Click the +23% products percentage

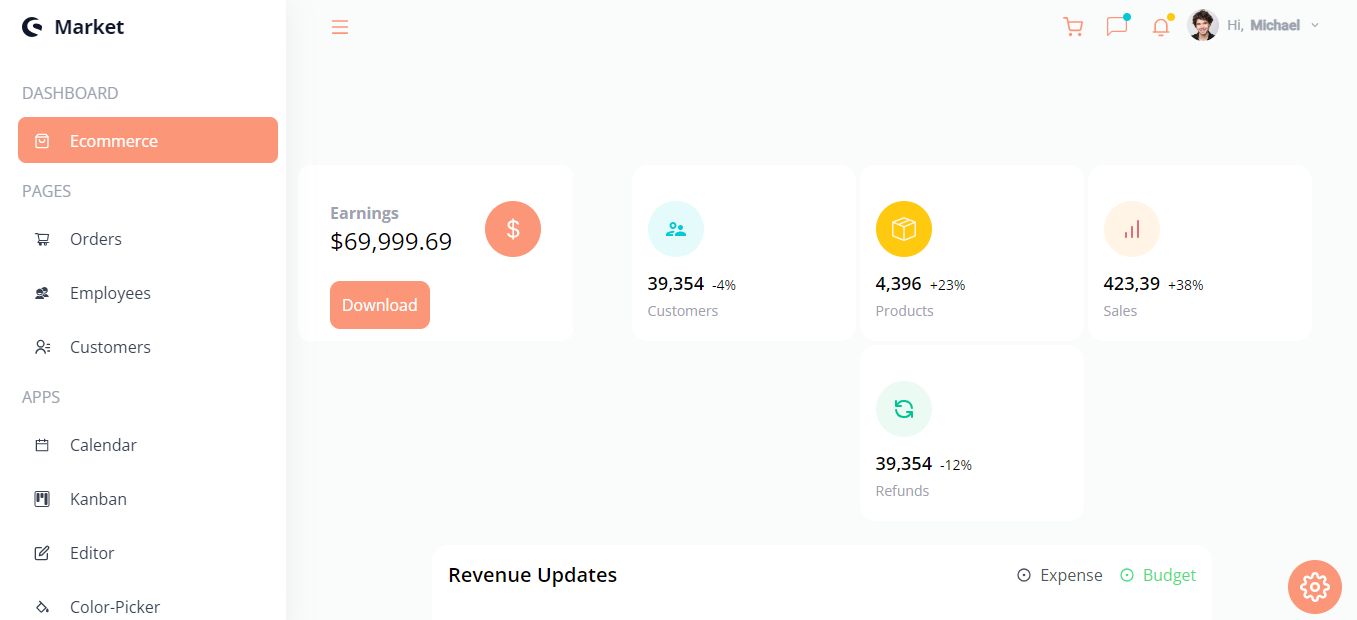pos(948,285)
